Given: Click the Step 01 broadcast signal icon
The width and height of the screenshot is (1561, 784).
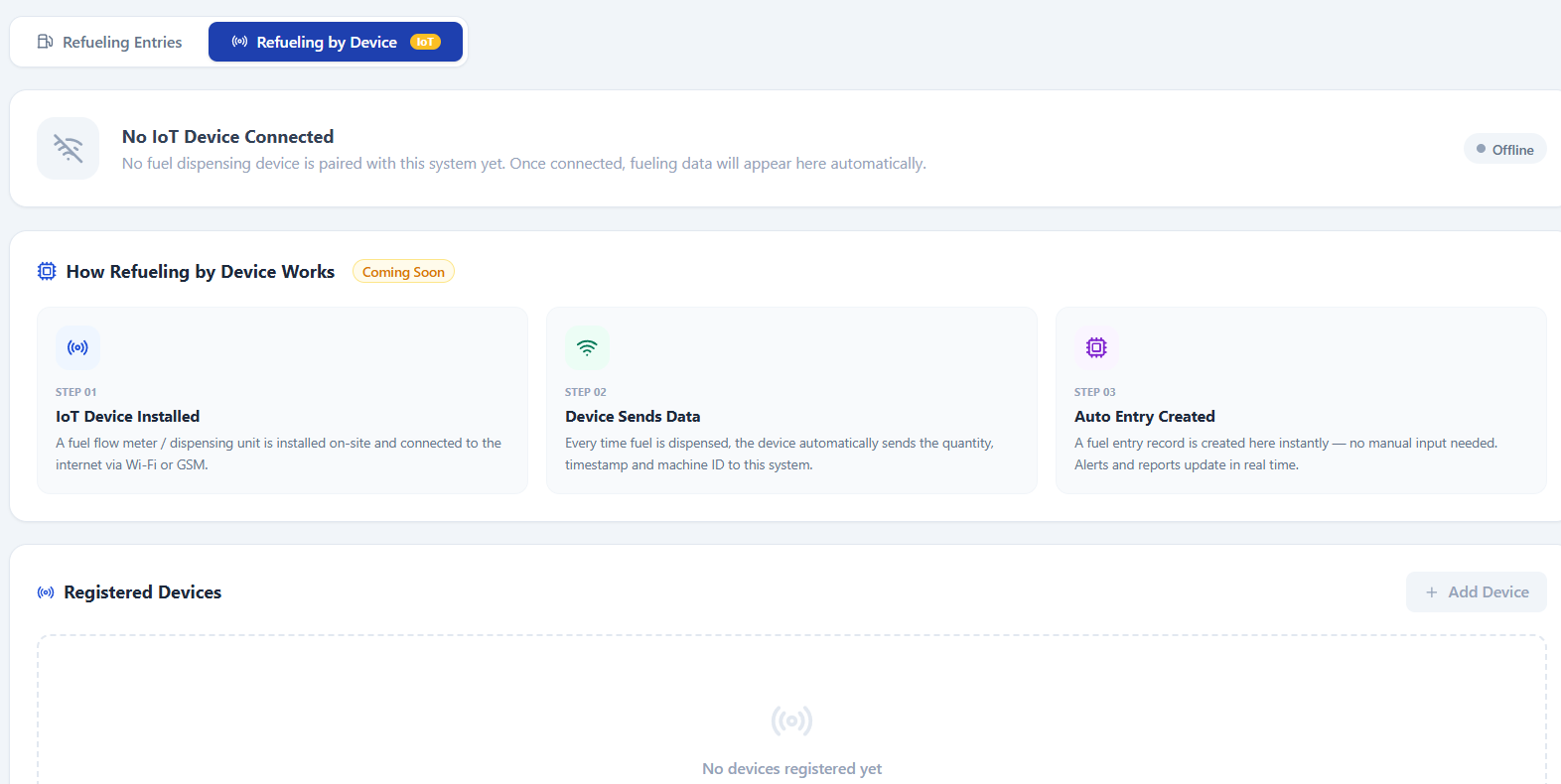Looking at the screenshot, I should (77, 347).
